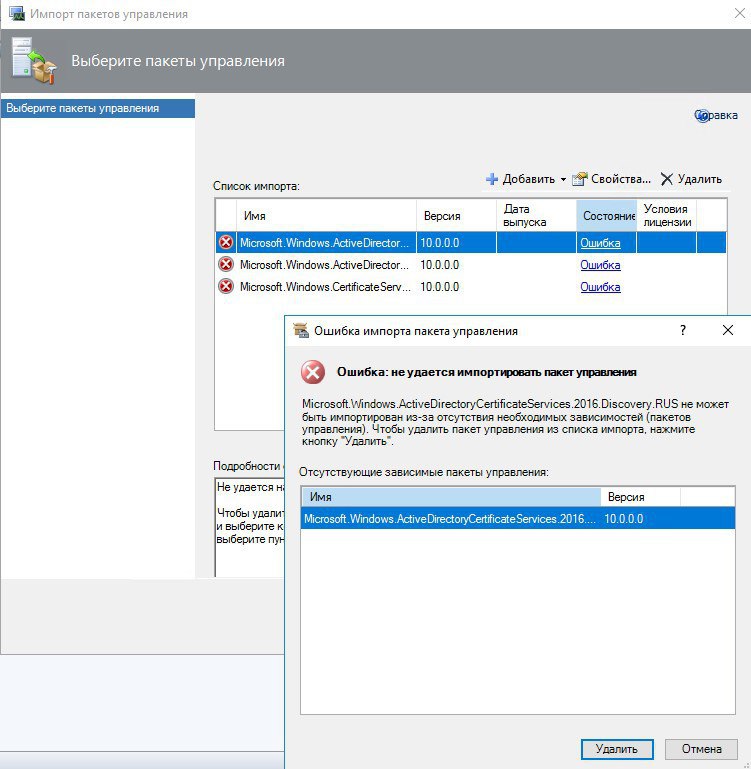This screenshot has width=751, height=769.
Task: Click Версия header in missing dependencies list
Action: click(x=640, y=497)
